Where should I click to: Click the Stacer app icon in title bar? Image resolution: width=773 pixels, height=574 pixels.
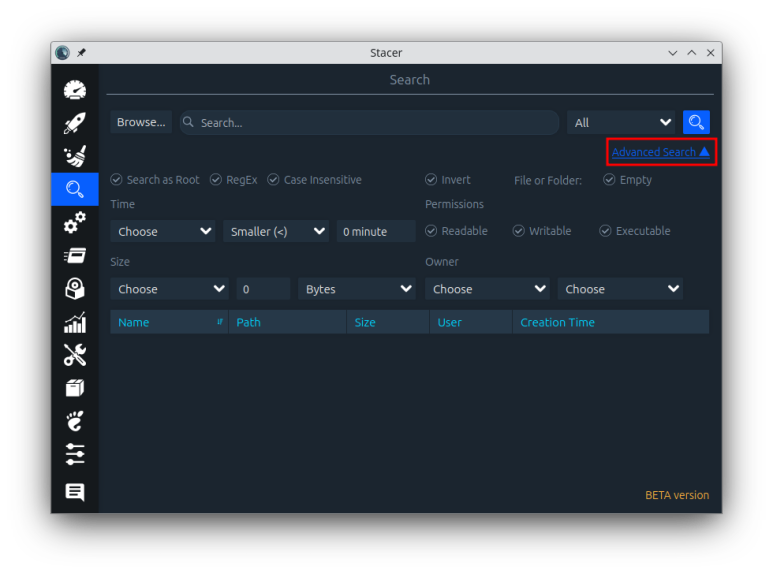point(63,53)
